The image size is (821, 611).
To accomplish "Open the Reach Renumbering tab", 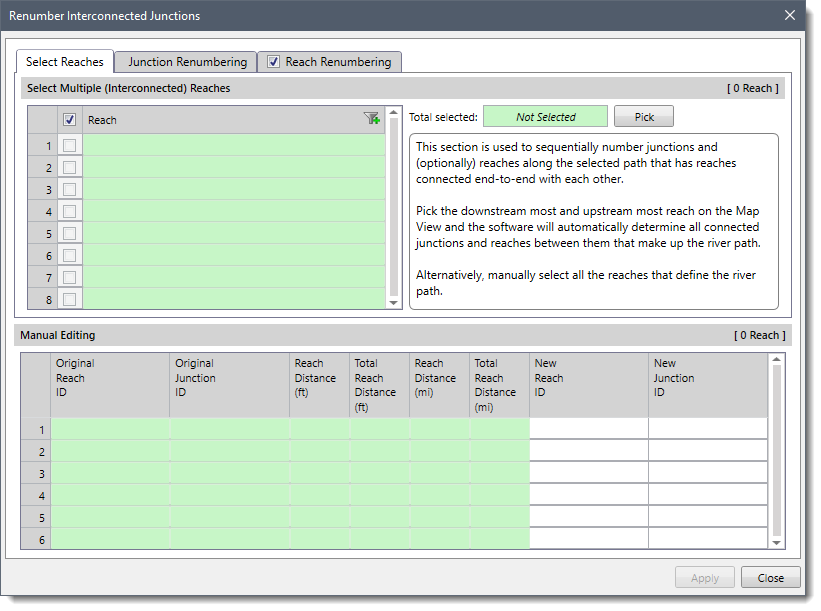I will coord(340,61).
